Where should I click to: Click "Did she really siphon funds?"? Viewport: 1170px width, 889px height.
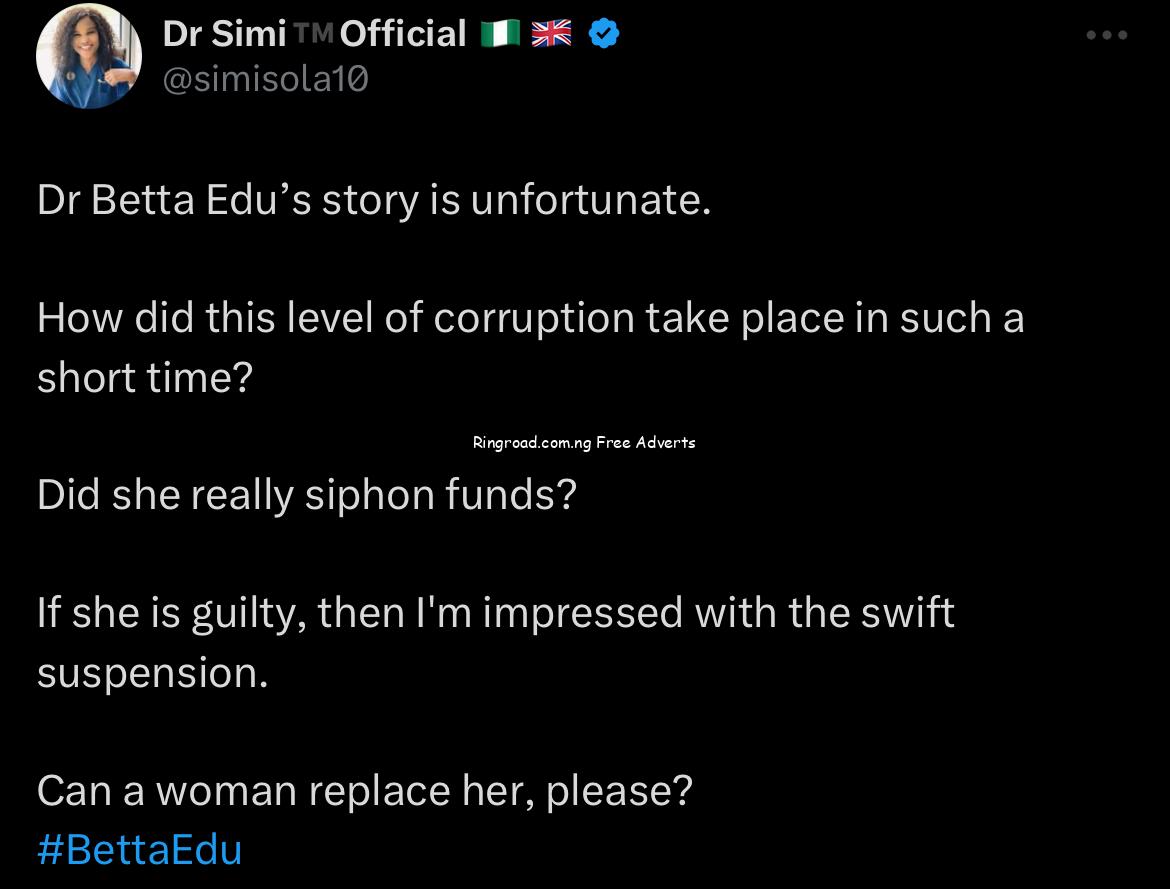click(x=307, y=495)
